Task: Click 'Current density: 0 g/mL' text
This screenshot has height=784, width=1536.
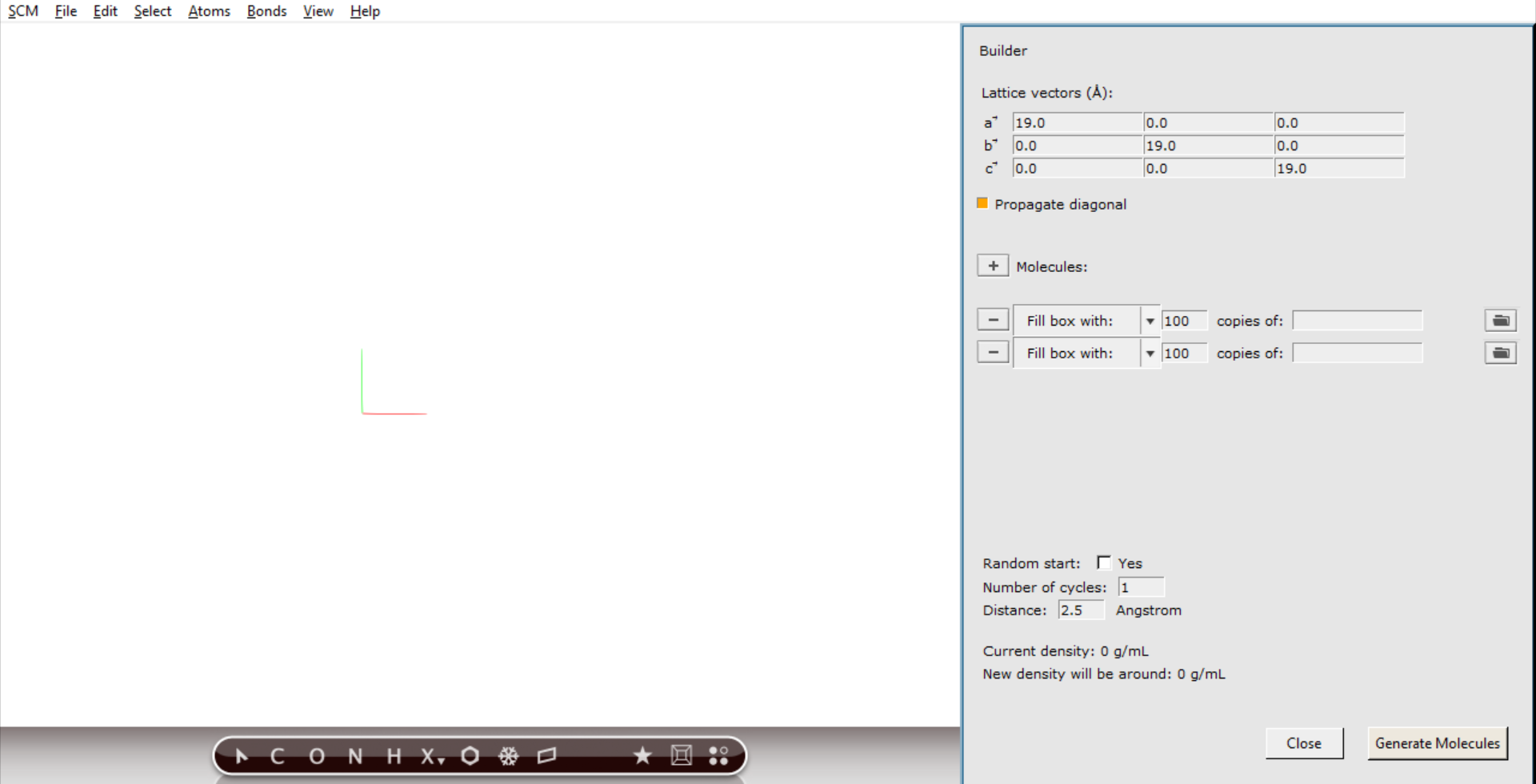Action: (x=1066, y=651)
